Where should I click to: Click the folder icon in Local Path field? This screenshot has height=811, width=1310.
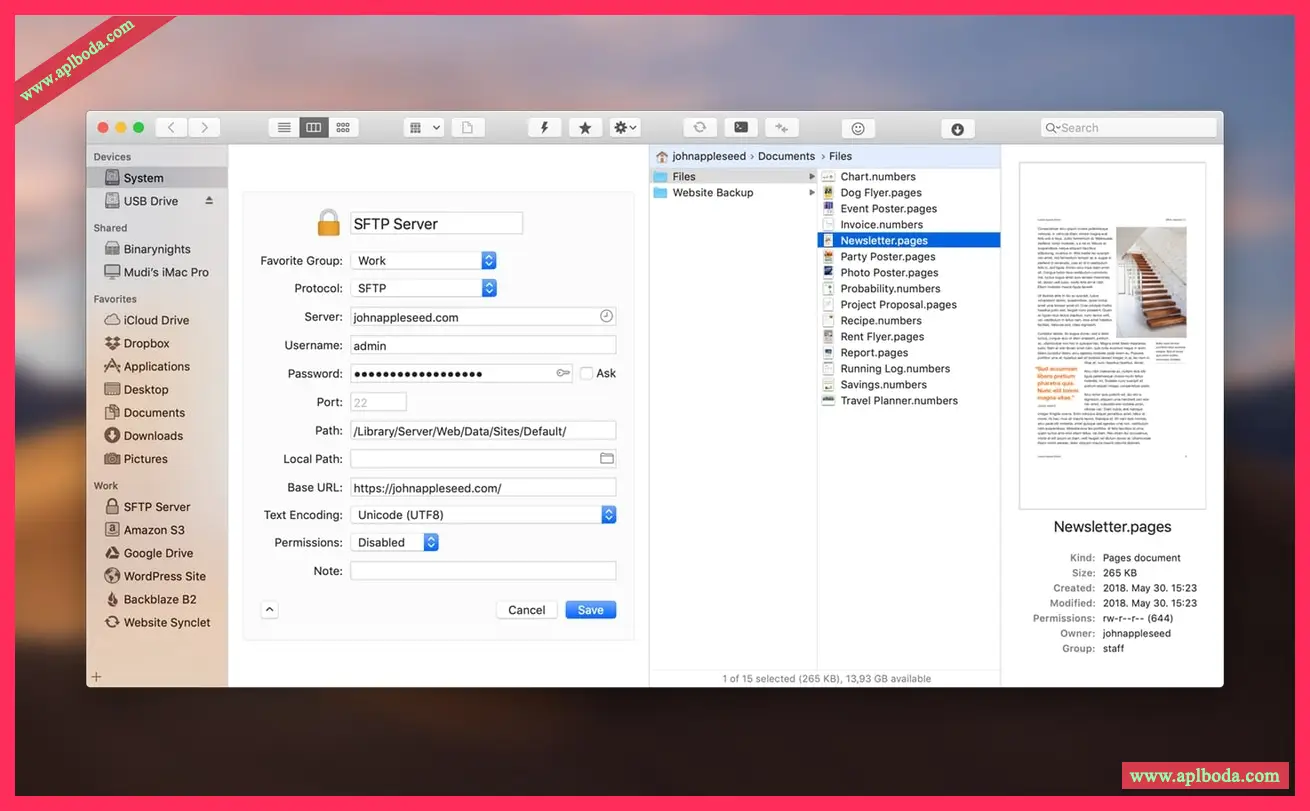(x=606, y=458)
